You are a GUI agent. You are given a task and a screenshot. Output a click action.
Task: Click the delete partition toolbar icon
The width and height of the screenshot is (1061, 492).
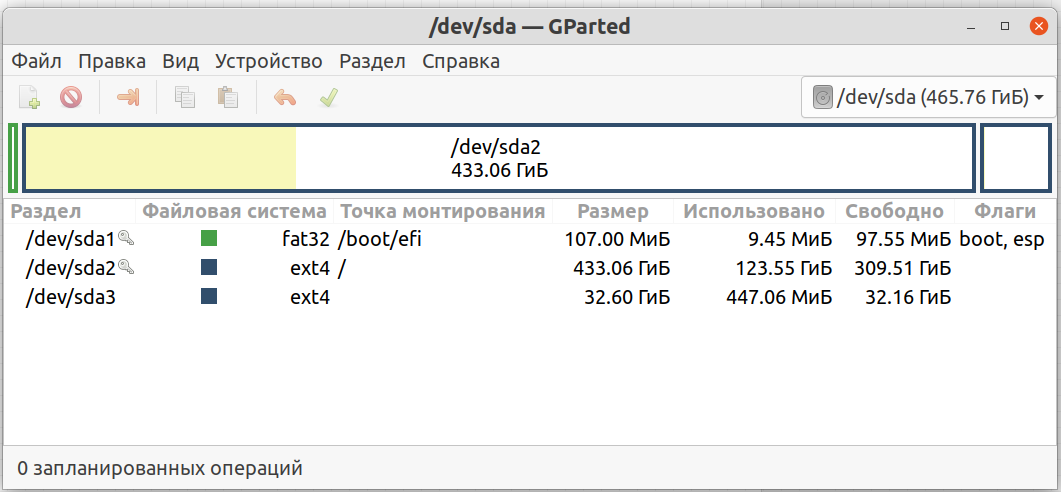(70, 97)
